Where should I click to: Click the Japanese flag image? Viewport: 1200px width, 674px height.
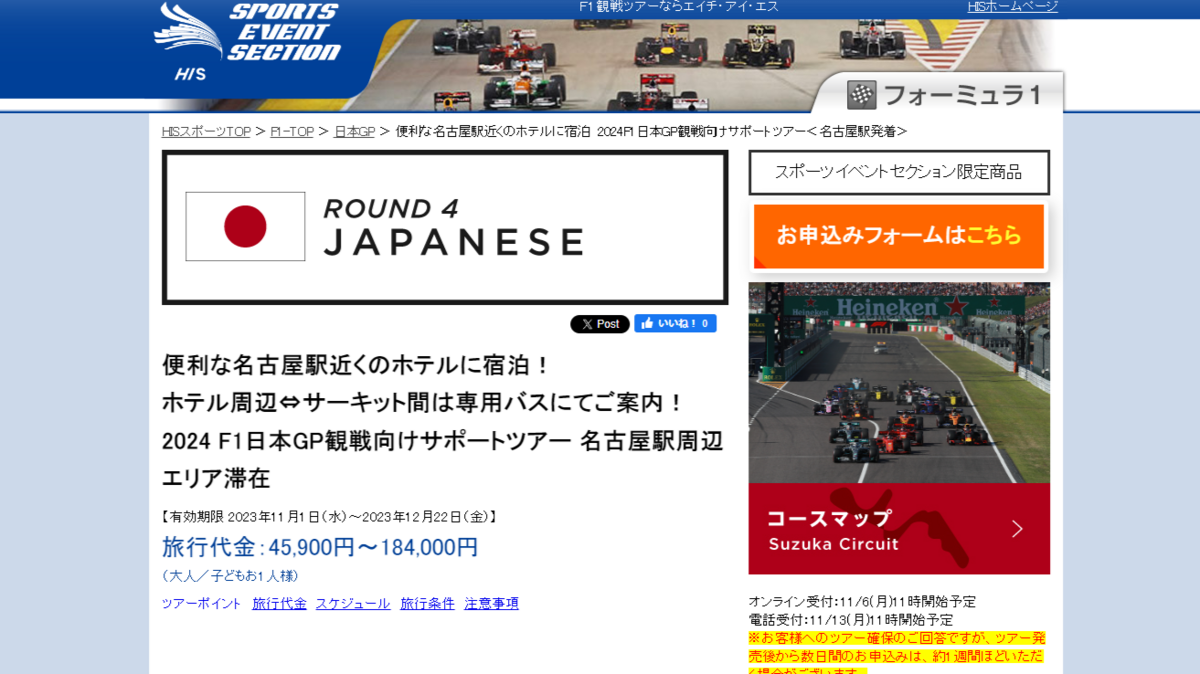(245, 226)
